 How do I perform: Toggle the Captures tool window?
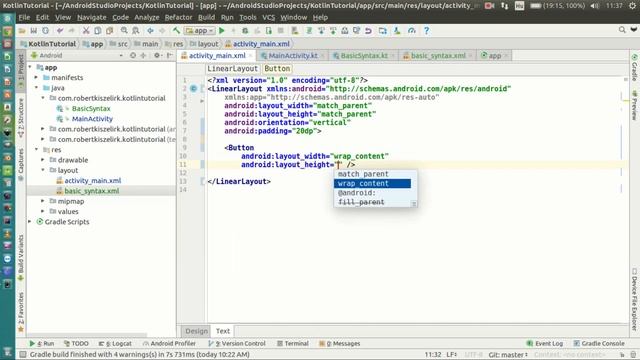point(21,164)
